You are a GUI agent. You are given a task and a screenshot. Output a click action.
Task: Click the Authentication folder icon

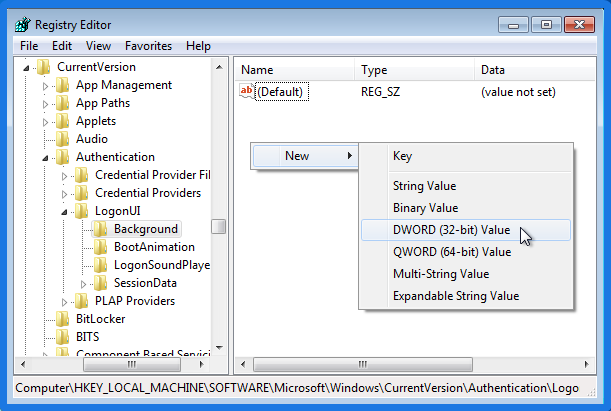click(x=62, y=157)
